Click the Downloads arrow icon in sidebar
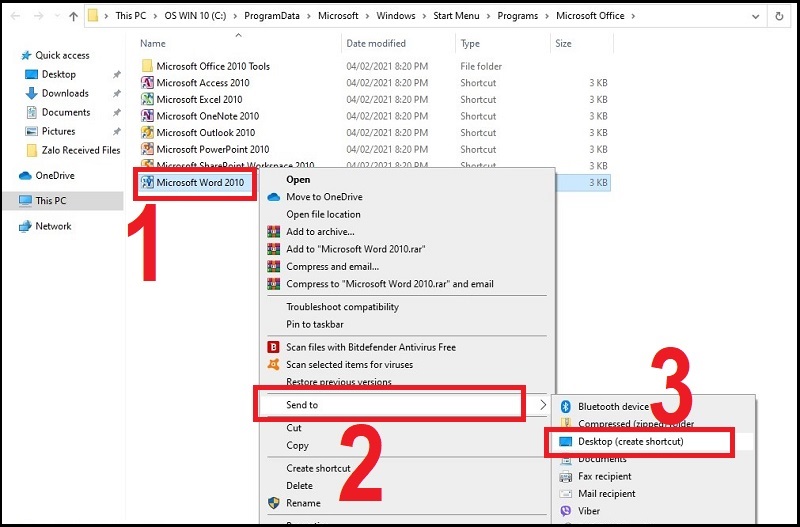The width and height of the screenshot is (800, 527). (x=32, y=93)
